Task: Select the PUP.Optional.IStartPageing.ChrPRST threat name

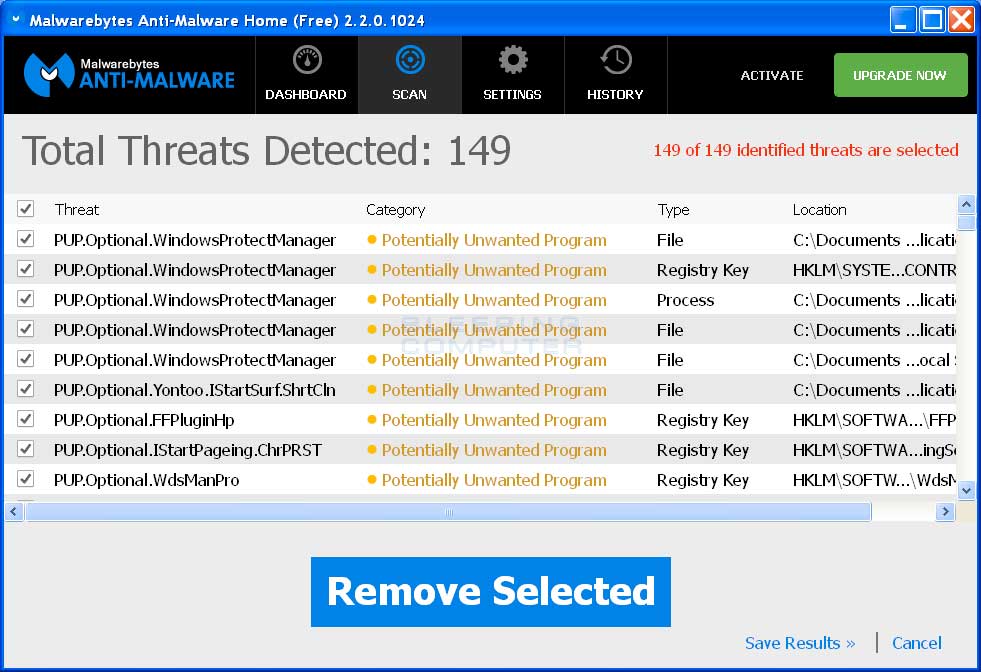Action: pyautogui.click(x=188, y=450)
